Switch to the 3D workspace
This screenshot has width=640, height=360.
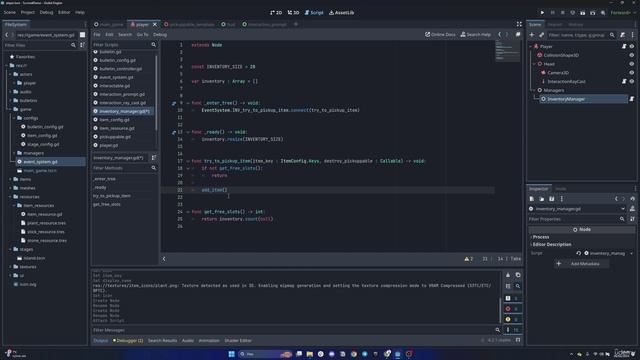pos(293,13)
